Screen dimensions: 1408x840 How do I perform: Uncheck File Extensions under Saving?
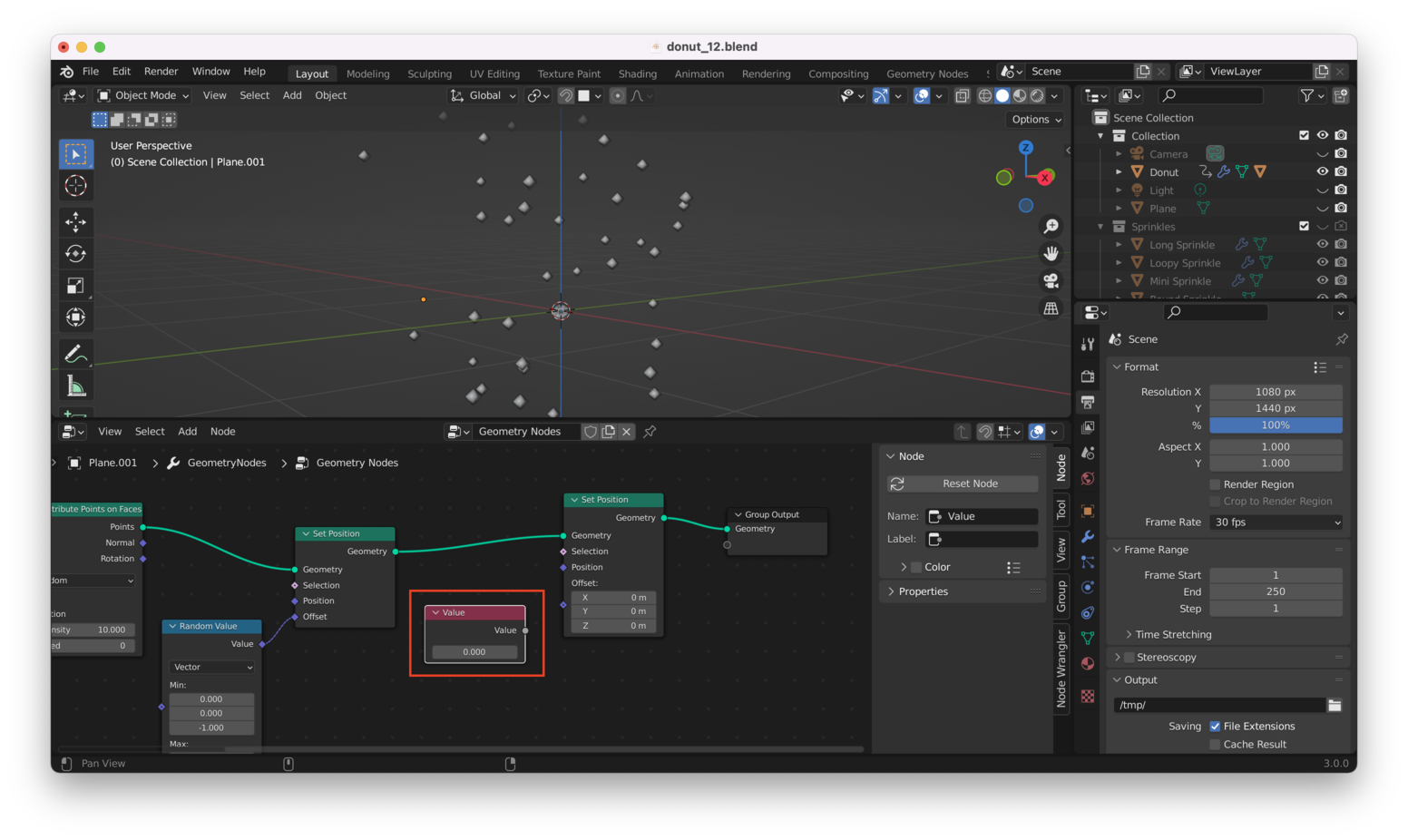click(x=1216, y=726)
